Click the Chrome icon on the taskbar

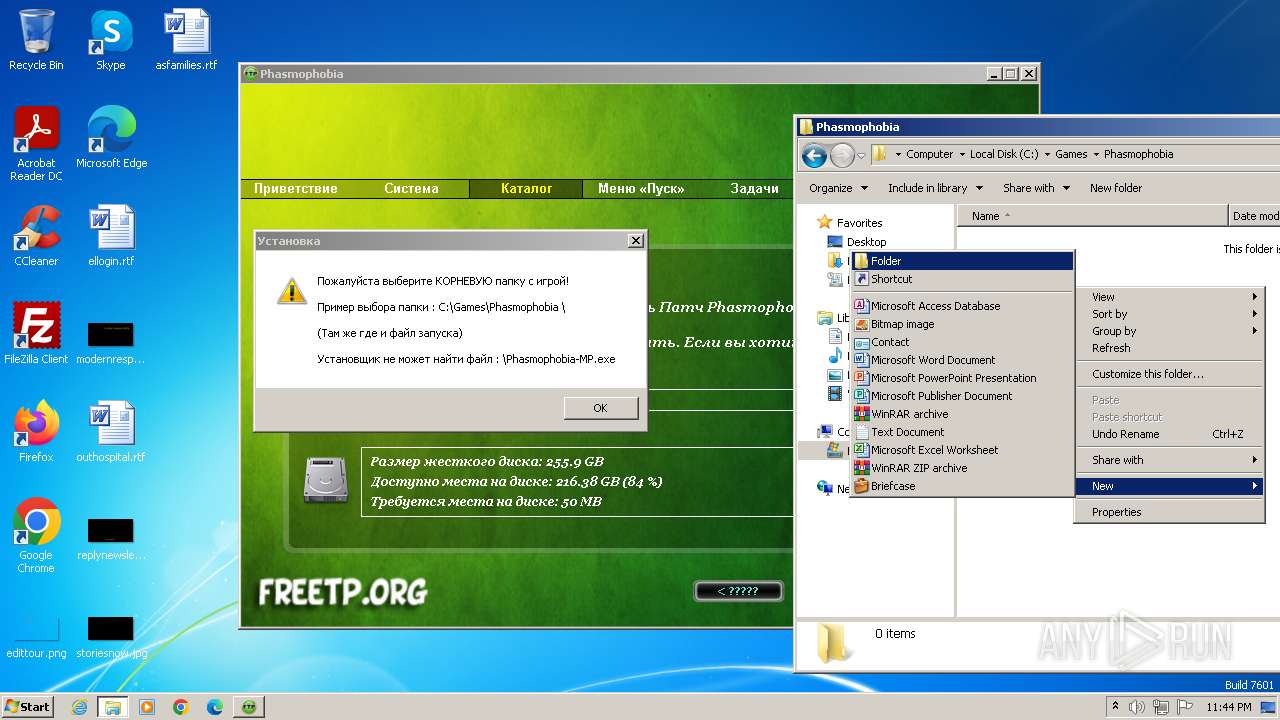181,707
